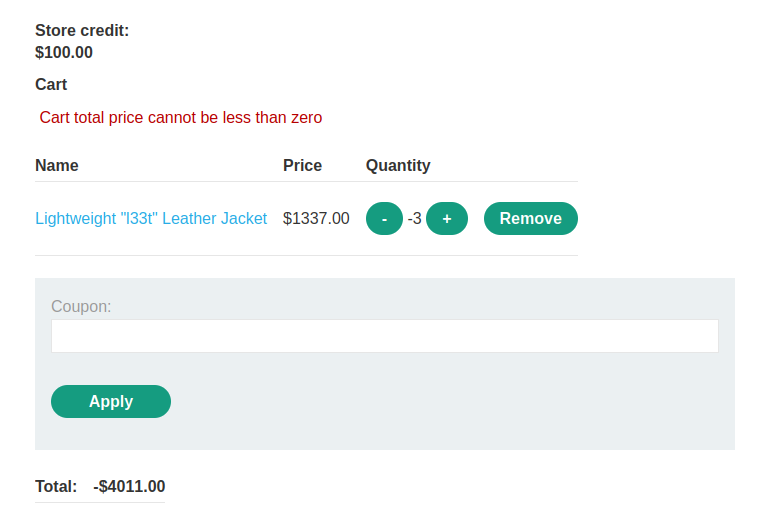Increase jacket quantity with plus button
Image resolution: width=761 pixels, height=506 pixels.
pyautogui.click(x=447, y=219)
